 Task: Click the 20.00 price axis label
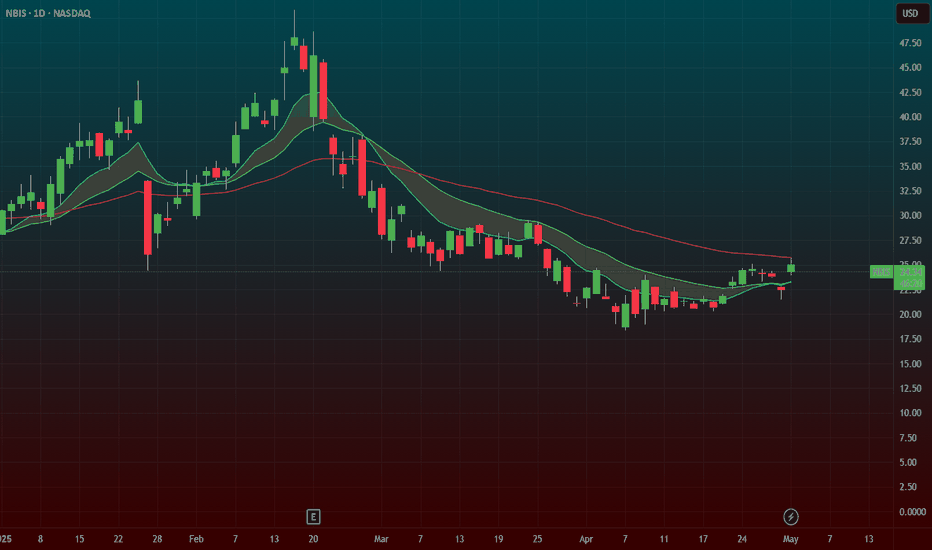click(910, 314)
